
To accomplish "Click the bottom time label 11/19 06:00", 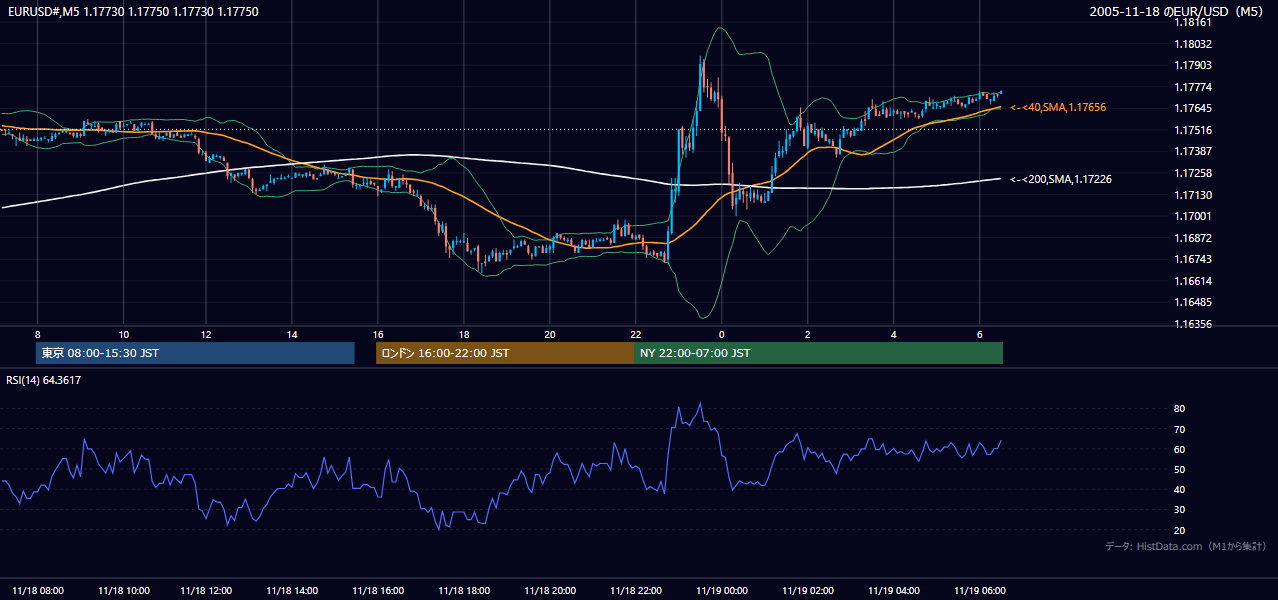I will [x=979, y=590].
